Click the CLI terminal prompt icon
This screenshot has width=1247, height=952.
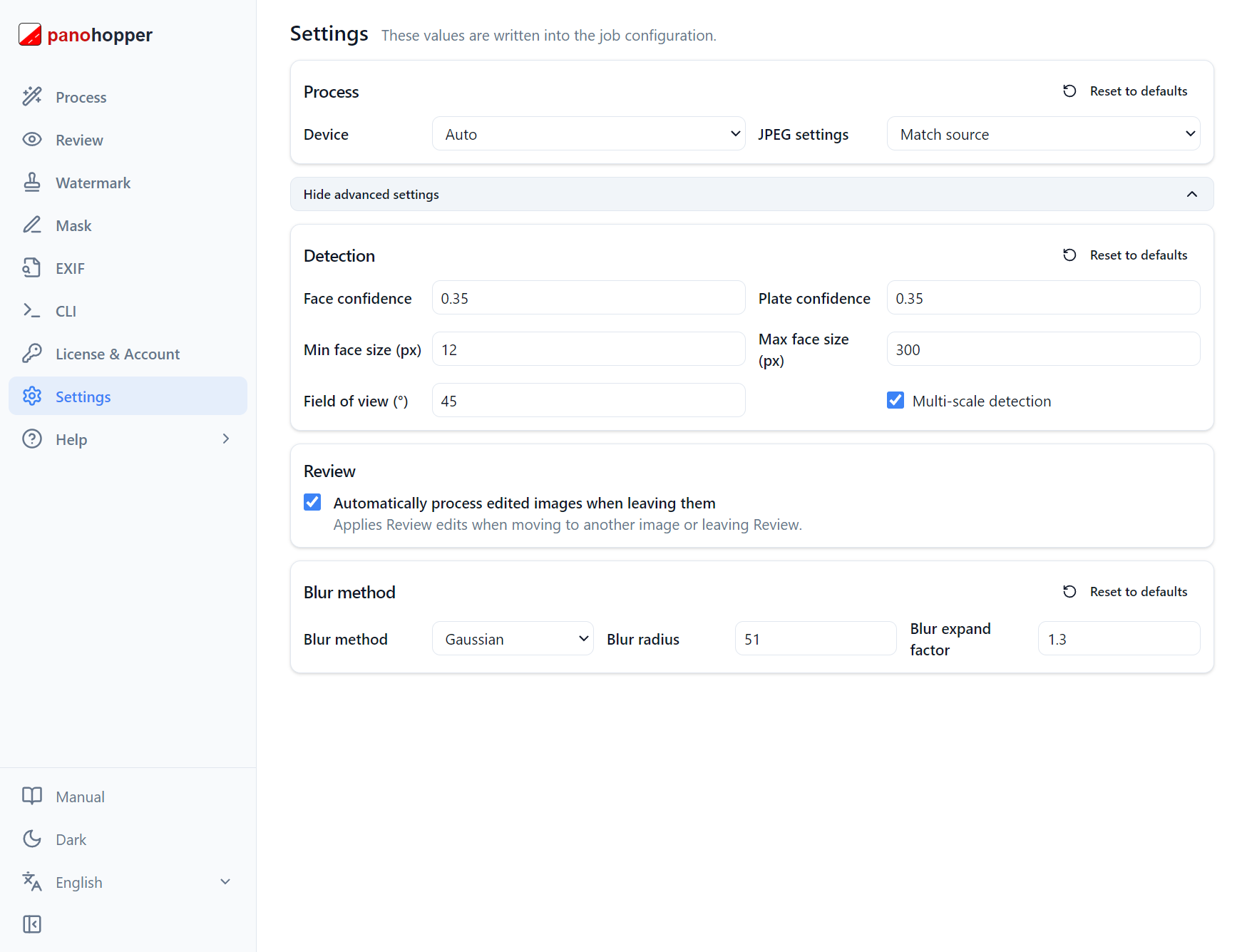pyautogui.click(x=32, y=310)
